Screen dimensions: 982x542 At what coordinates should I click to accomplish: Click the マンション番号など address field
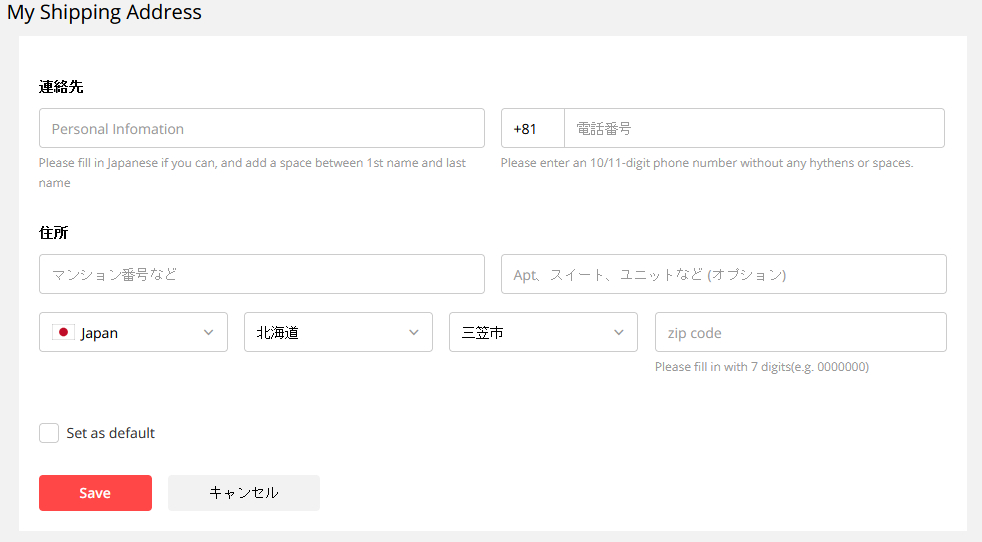click(262, 274)
